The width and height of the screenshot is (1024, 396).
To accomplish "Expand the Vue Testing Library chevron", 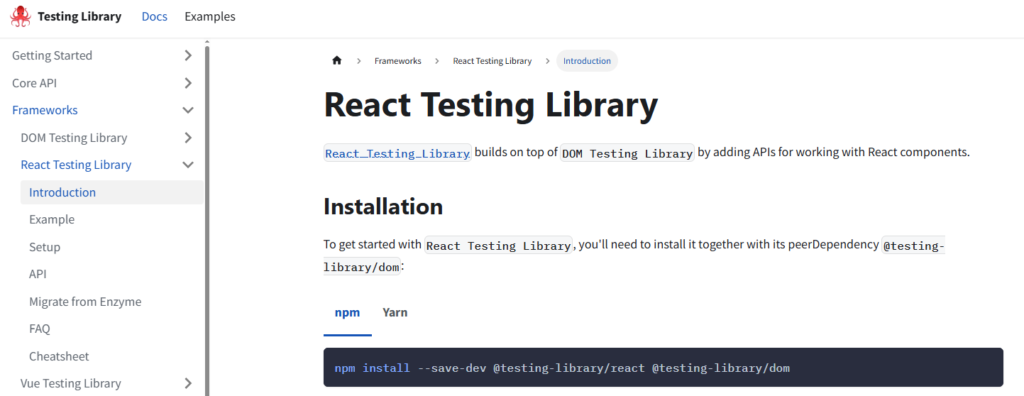I will coord(188,384).
